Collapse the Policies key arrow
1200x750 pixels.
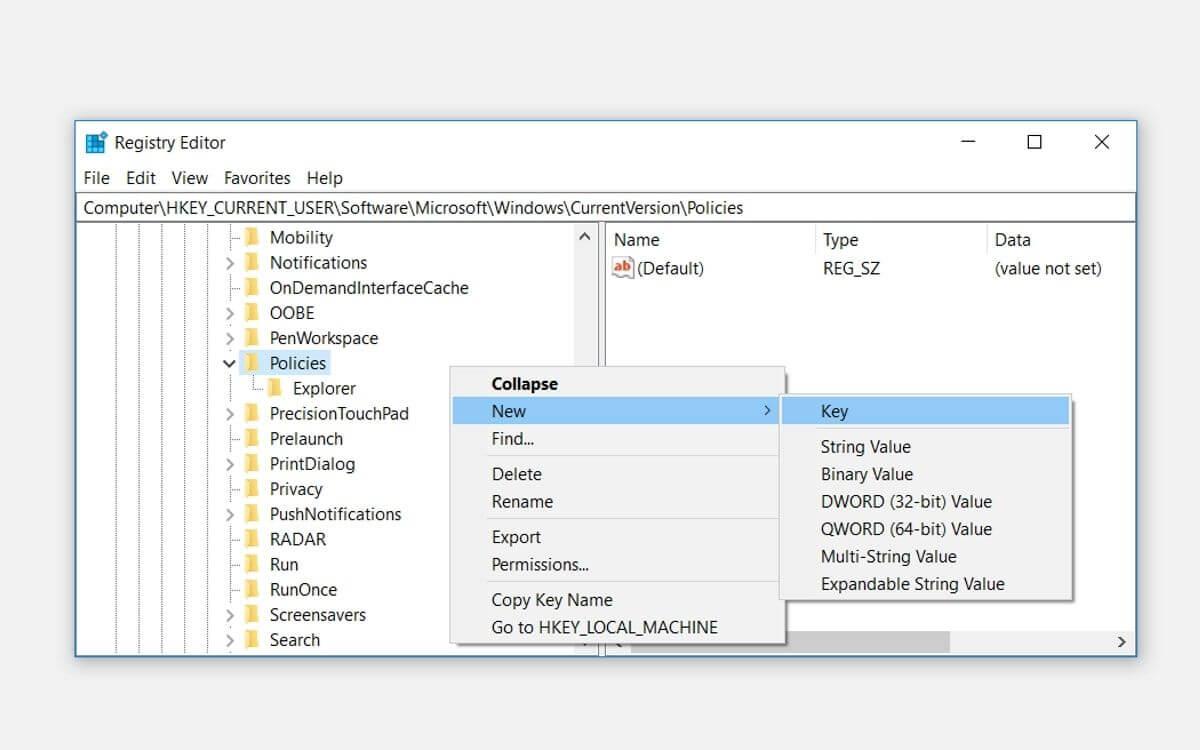pos(229,363)
